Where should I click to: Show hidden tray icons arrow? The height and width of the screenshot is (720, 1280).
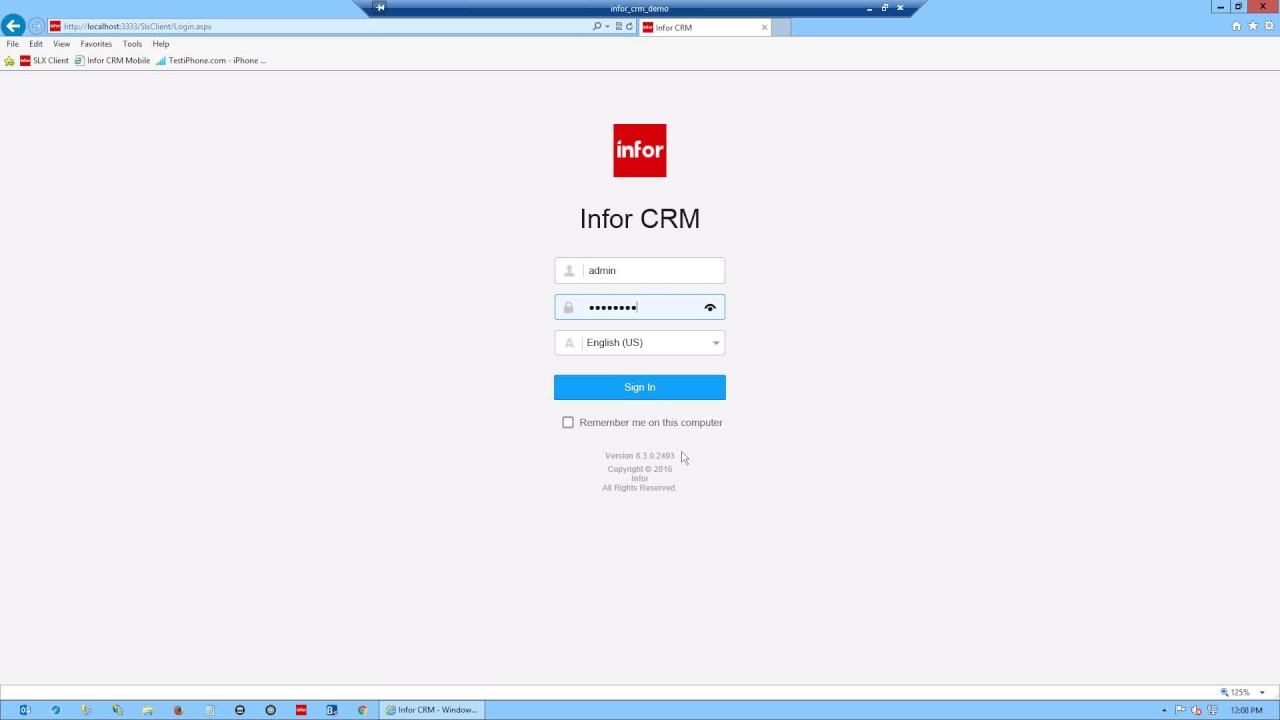pos(1164,710)
